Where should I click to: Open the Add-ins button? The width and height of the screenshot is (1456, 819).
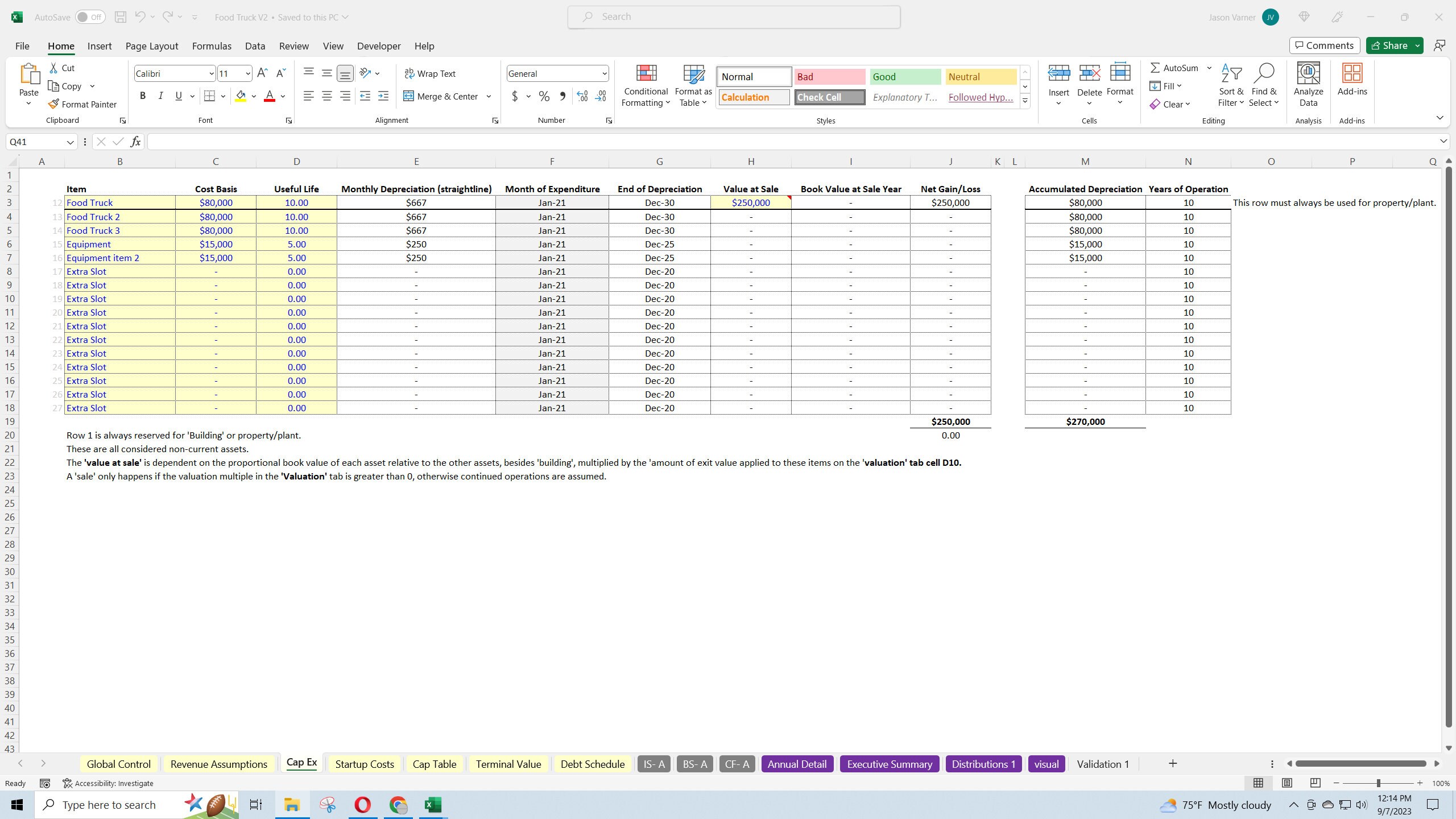1352,80
